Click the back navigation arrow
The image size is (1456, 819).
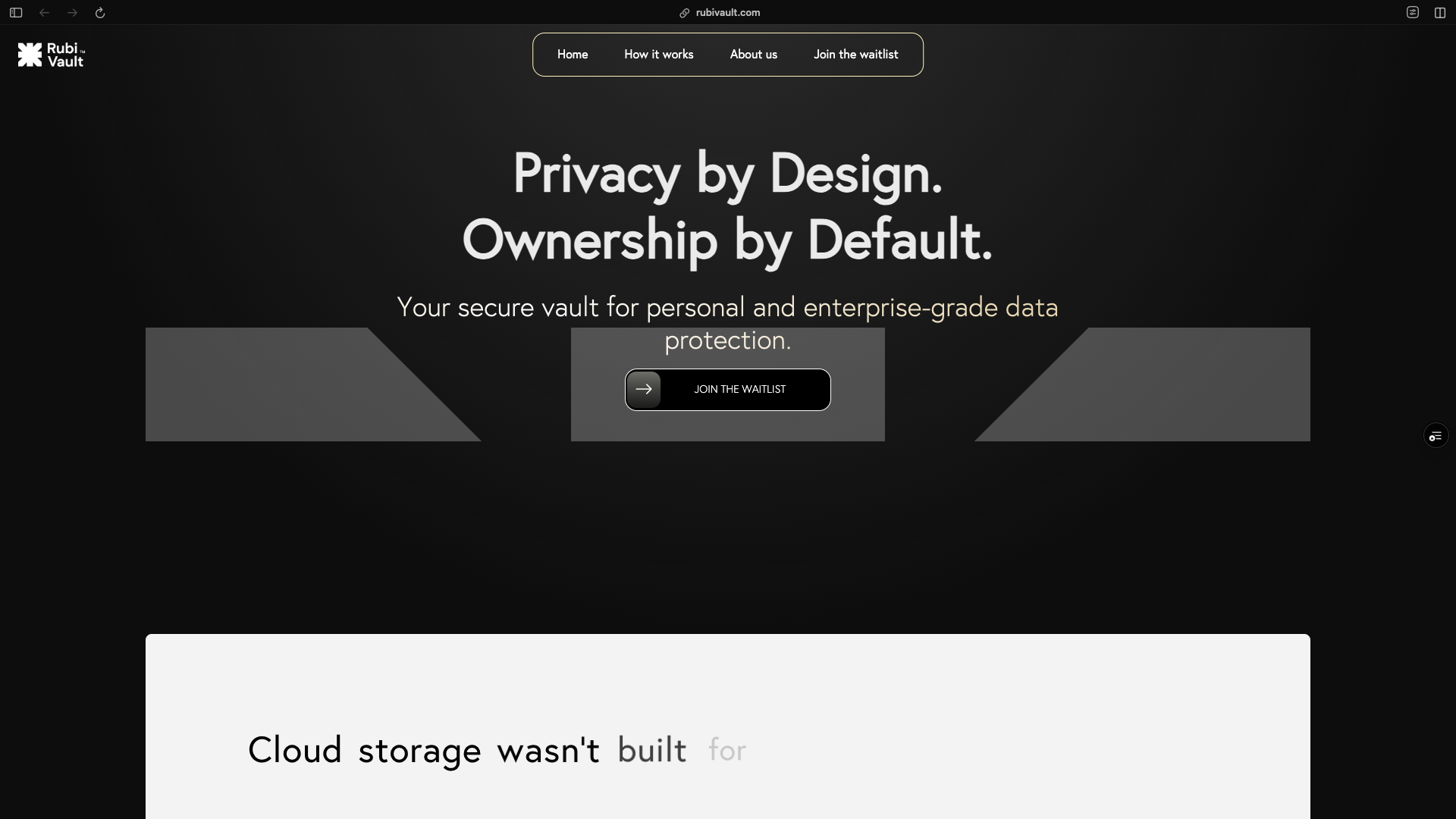[44, 12]
